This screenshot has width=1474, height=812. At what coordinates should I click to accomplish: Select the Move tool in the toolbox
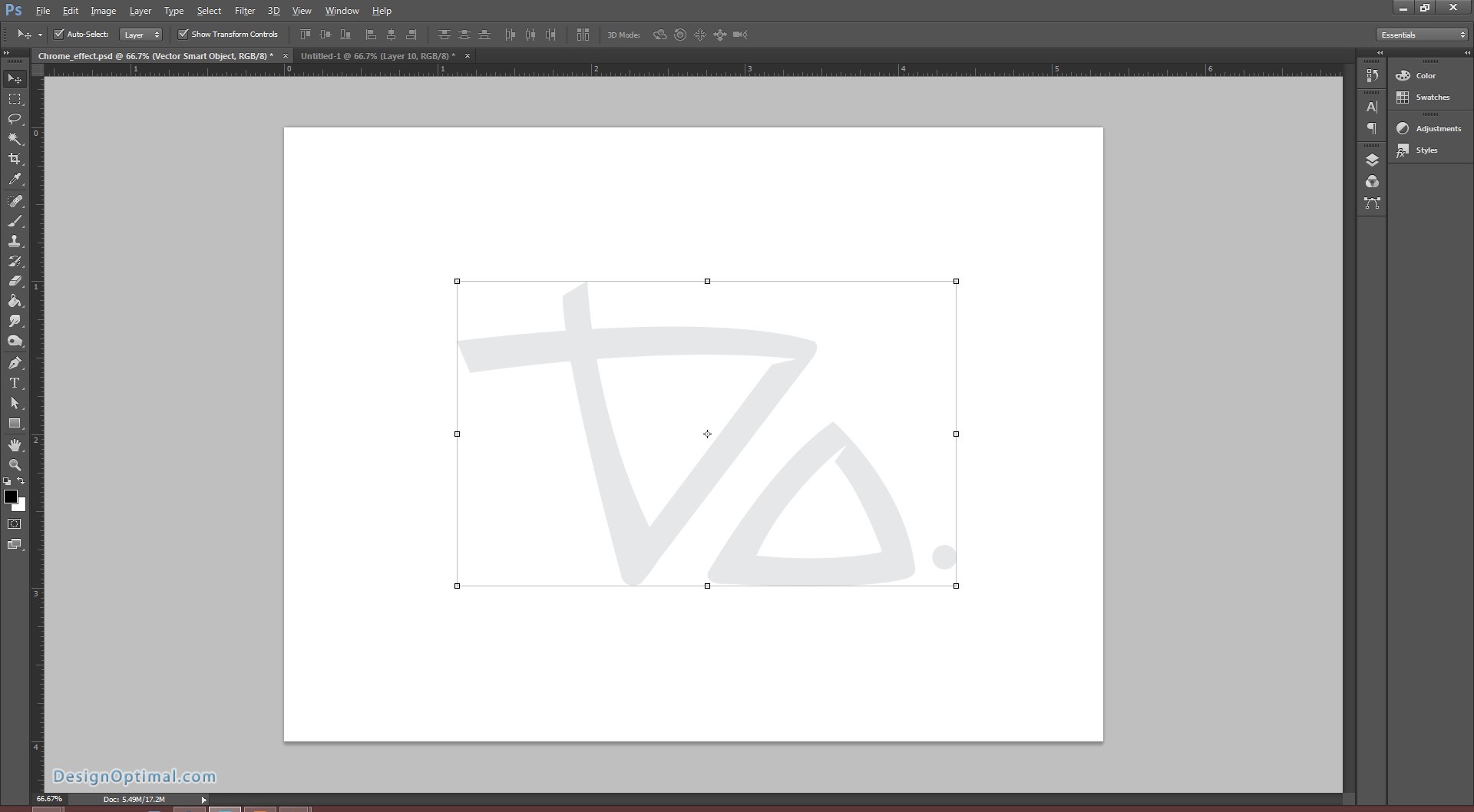pyautogui.click(x=15, y=79)
